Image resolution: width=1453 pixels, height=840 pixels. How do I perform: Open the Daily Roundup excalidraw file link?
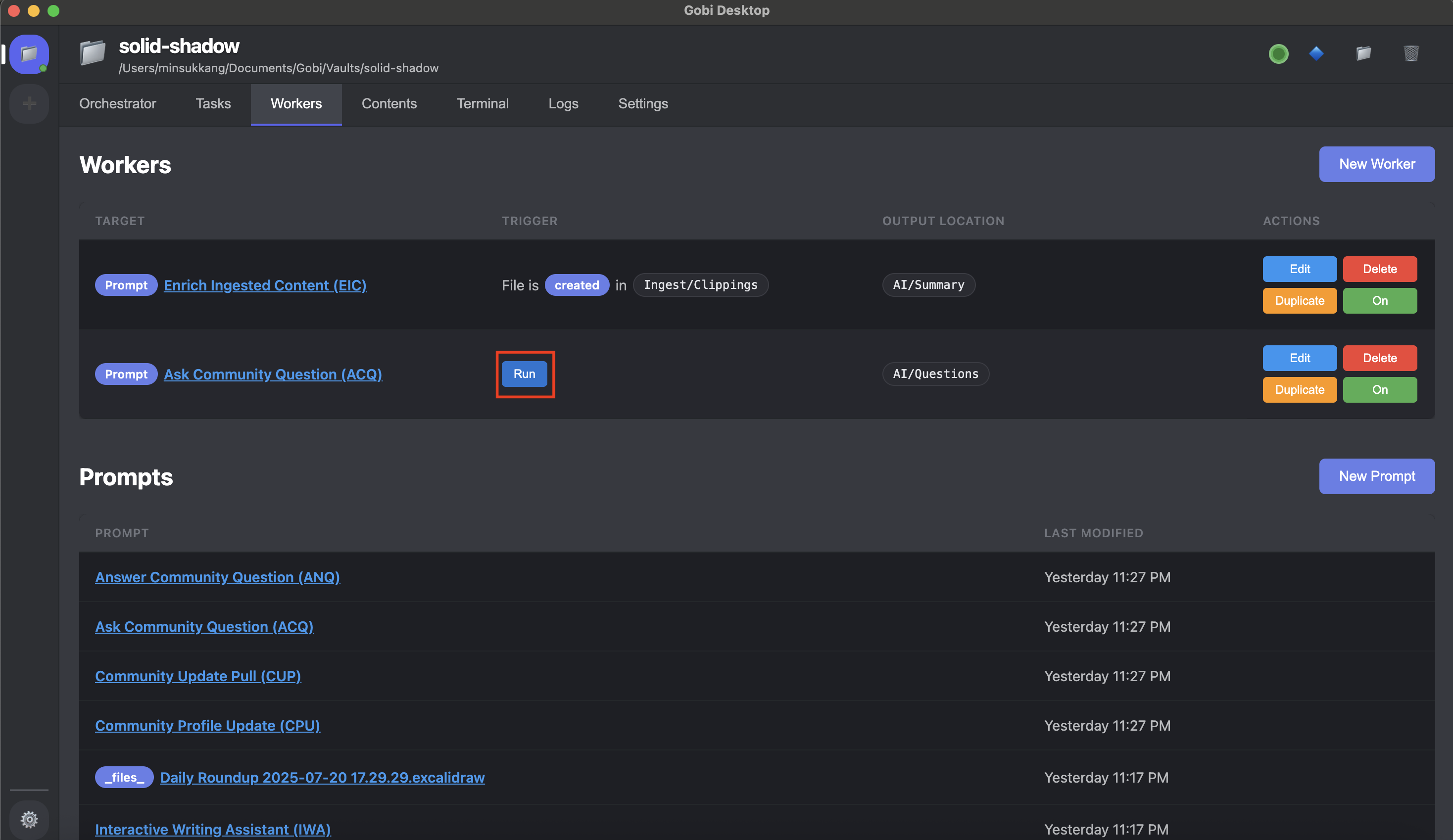322,777
